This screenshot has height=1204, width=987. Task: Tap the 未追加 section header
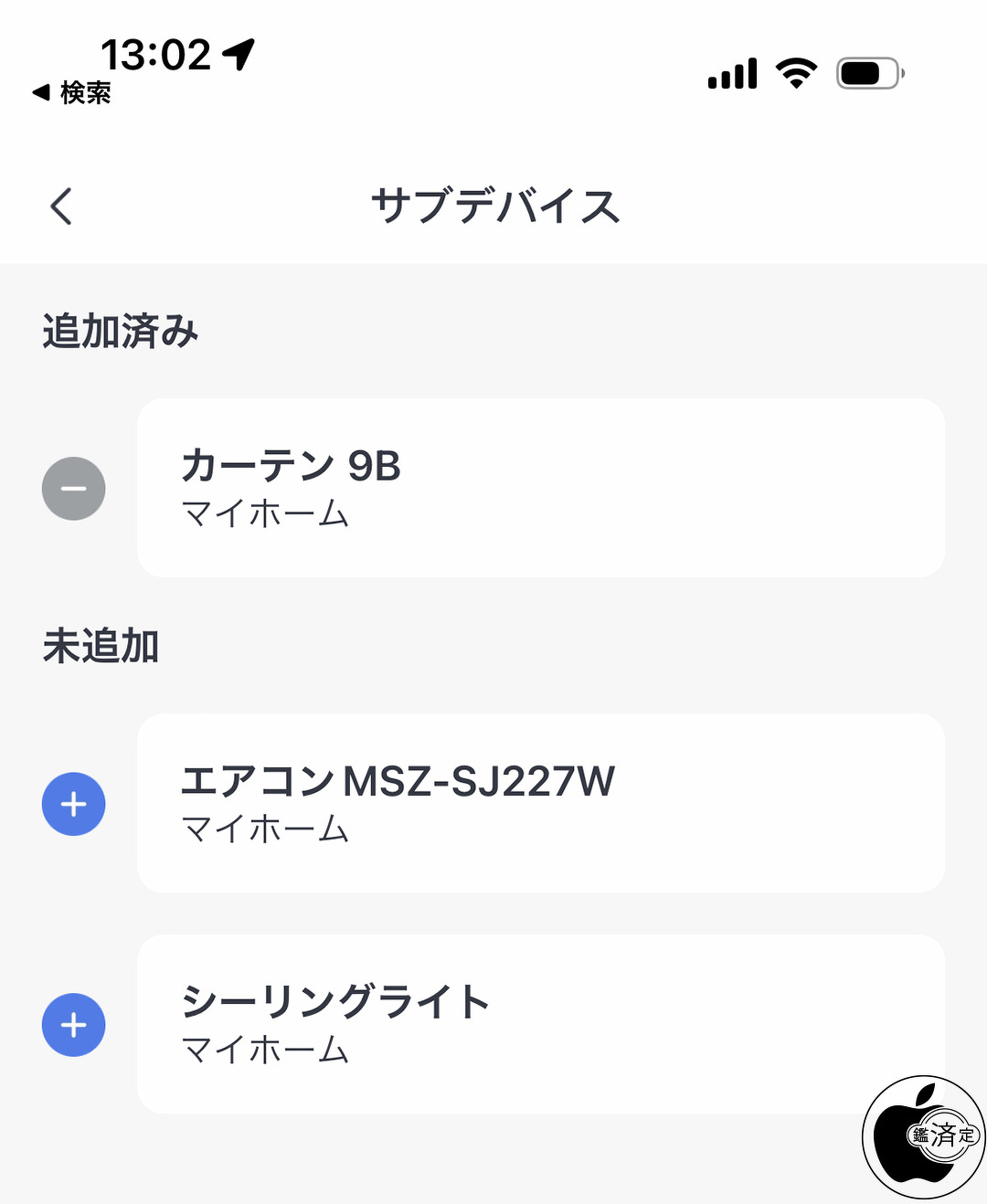(101, 646)
